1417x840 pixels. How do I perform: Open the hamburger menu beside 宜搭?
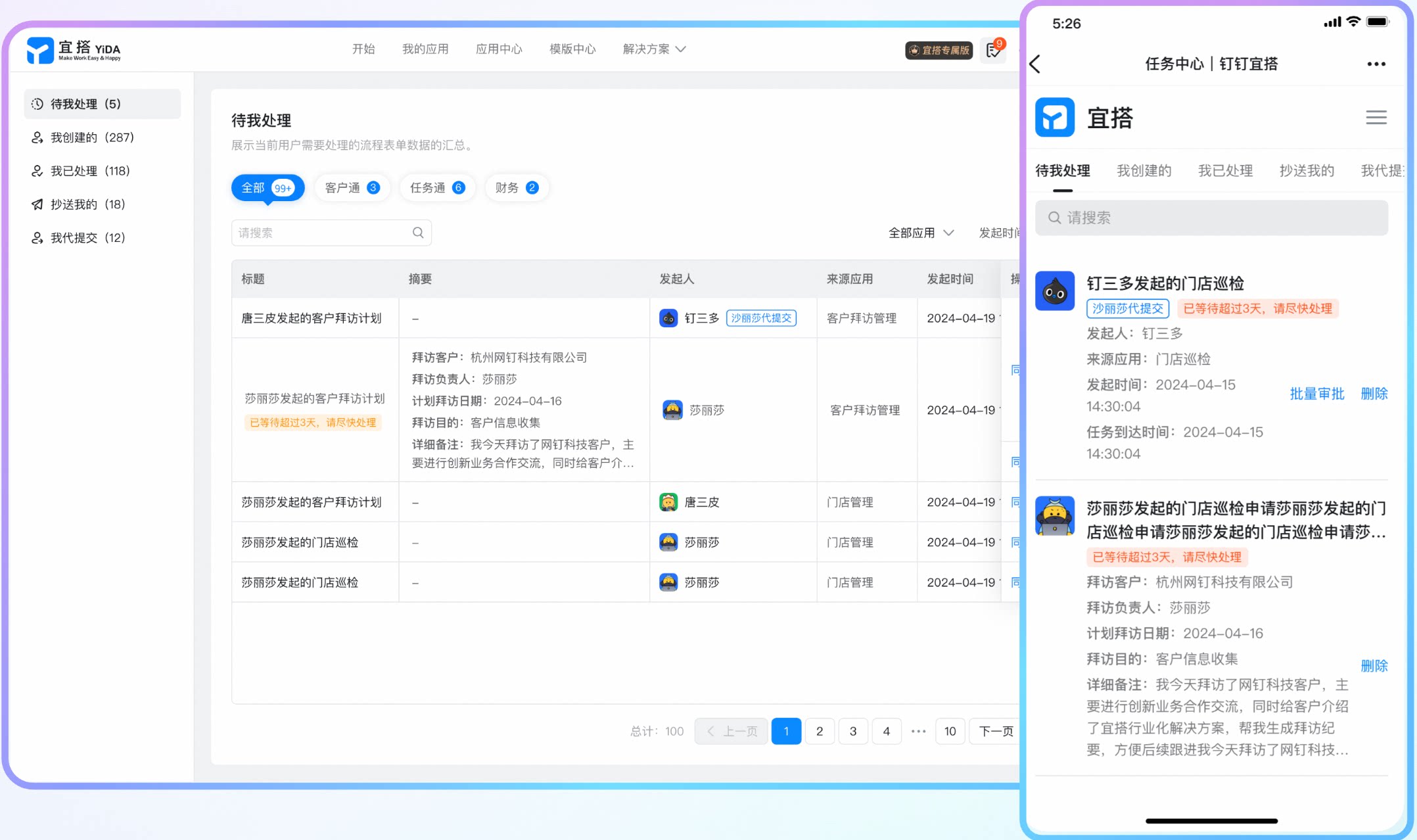click(1376, 118)
